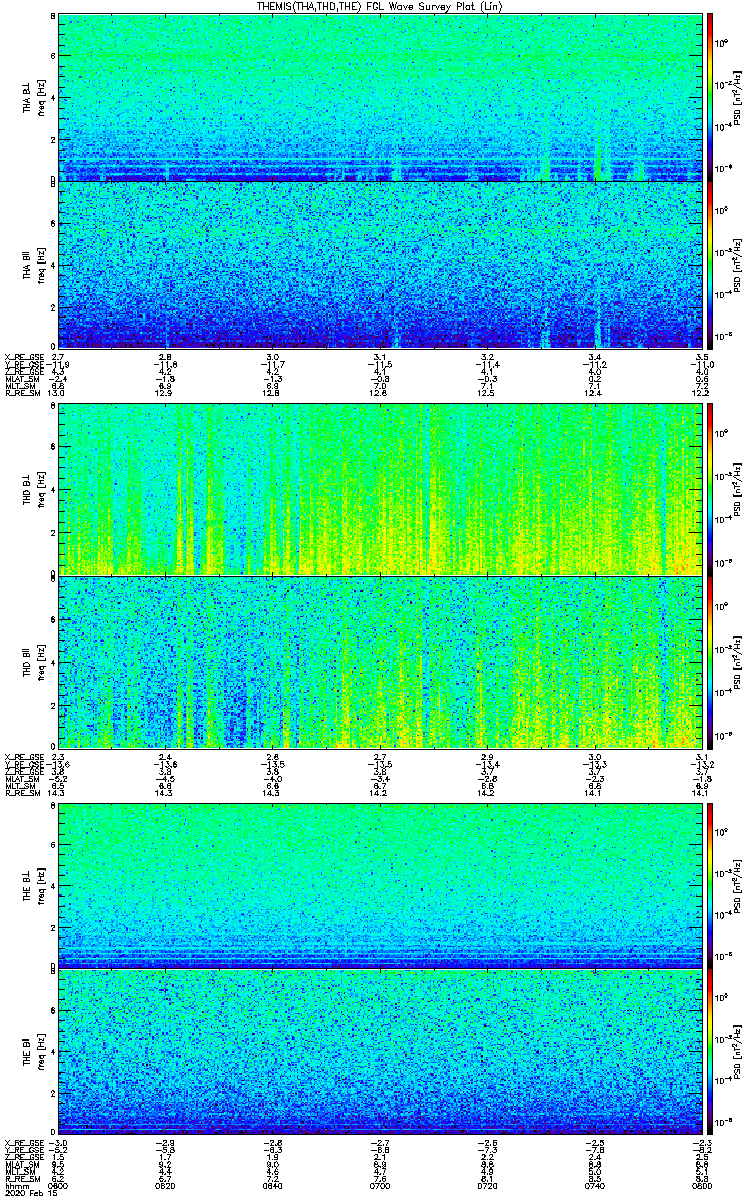Click the 0600 time label on bottom axis
The width and height of the screenshot is (750, 1200).
click(x=57, y=1186)
